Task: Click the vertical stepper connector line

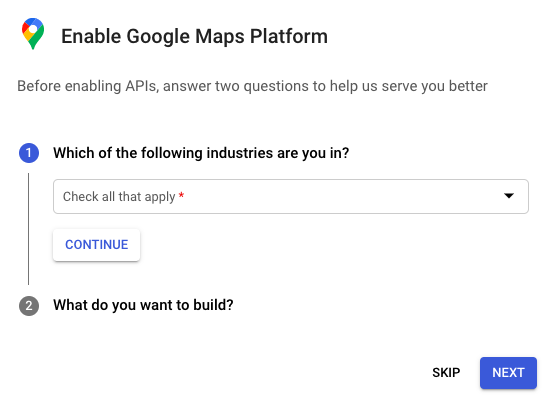Action: click(x=28, y=229)
